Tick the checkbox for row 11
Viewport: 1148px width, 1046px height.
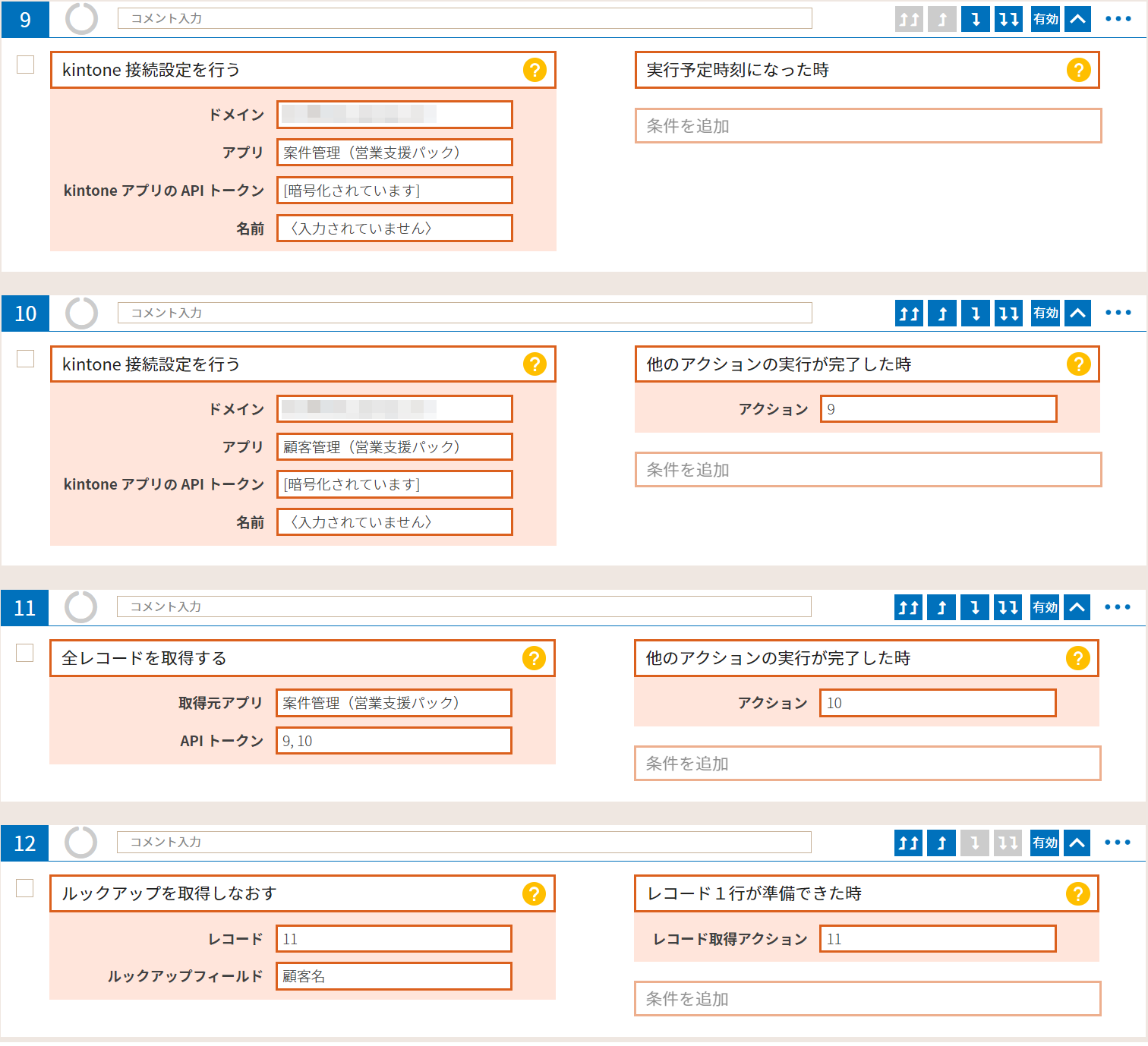(x=25, y=653)
